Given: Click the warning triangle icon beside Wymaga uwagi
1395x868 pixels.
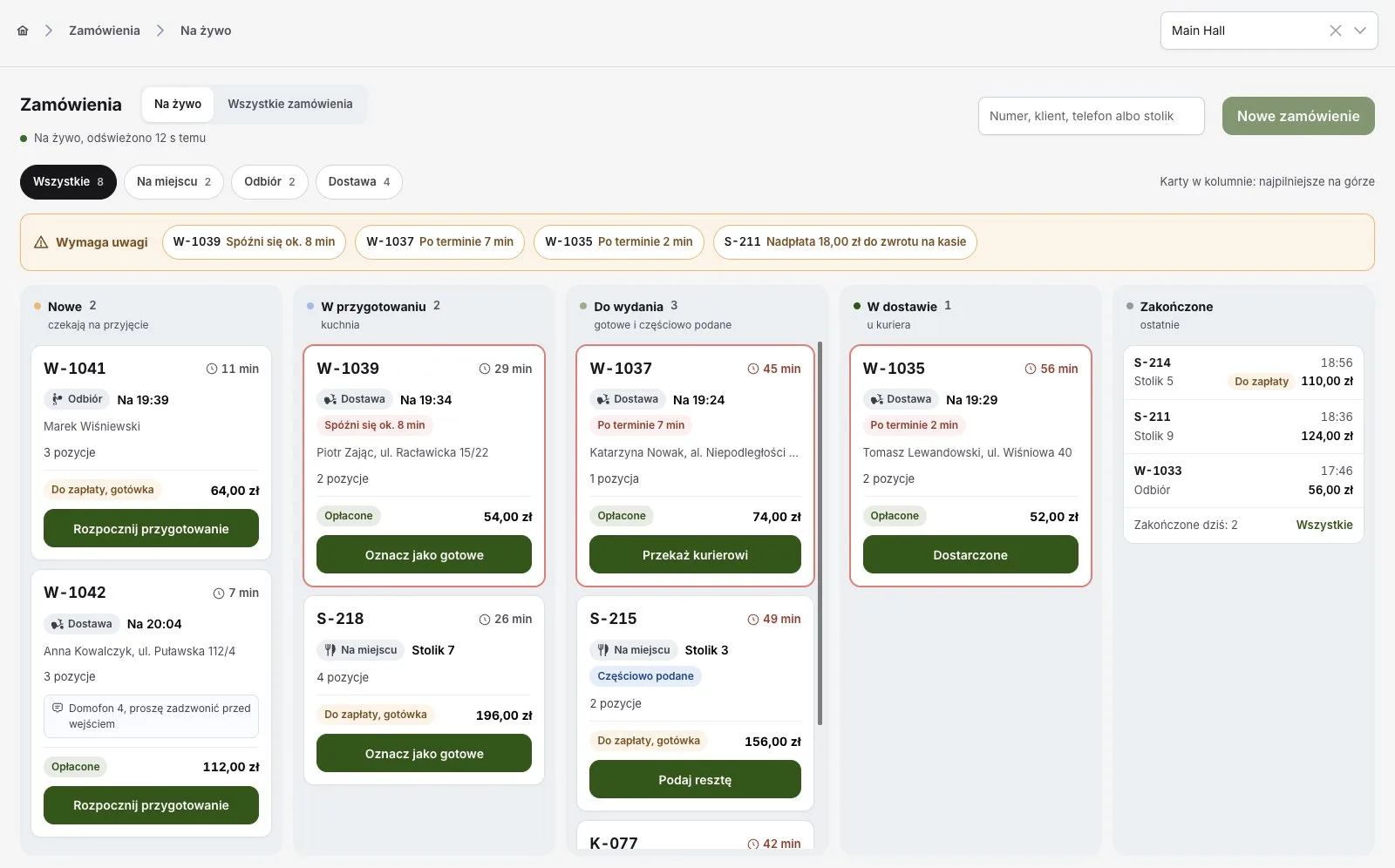Looking at the screenshot, I should pos(41,242).
